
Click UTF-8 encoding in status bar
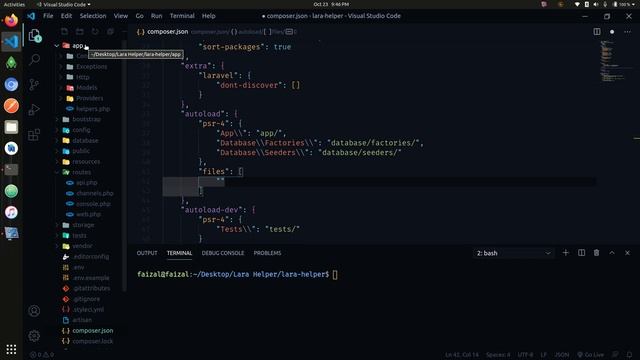(x=525, y=355)
